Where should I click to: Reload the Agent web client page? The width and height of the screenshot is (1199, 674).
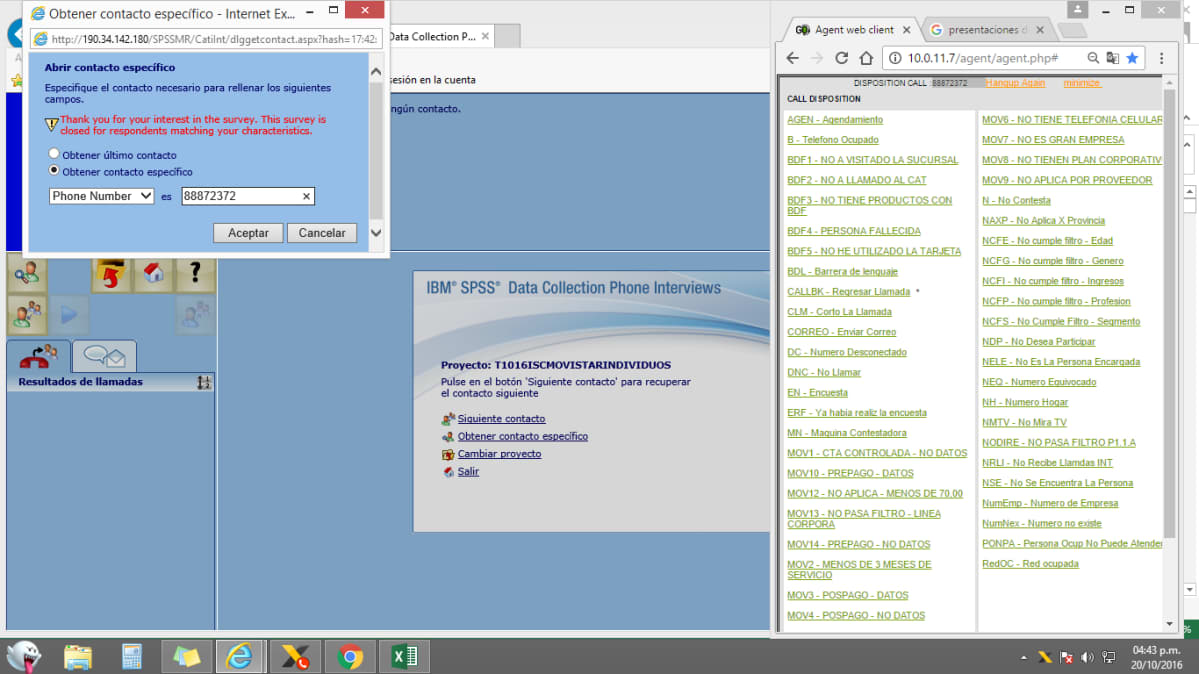pos(841,58)
